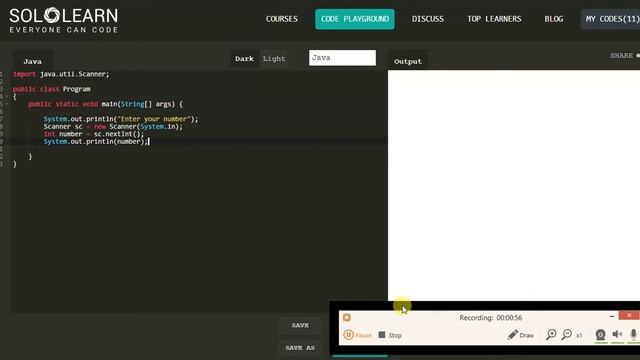640x360 pixels.
Task: Activate the Draw pencil tool
Action: pyautogui.click(x=520, y=335)
